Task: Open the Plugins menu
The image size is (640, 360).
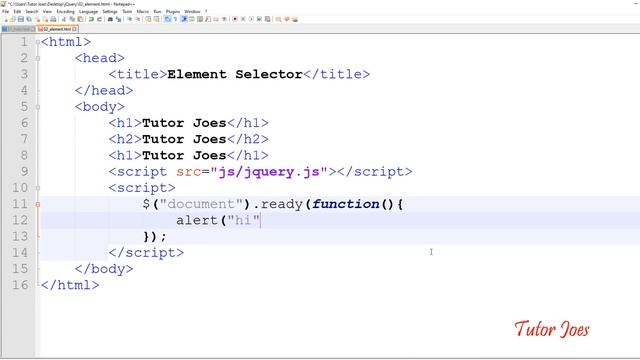Action: 173,11
